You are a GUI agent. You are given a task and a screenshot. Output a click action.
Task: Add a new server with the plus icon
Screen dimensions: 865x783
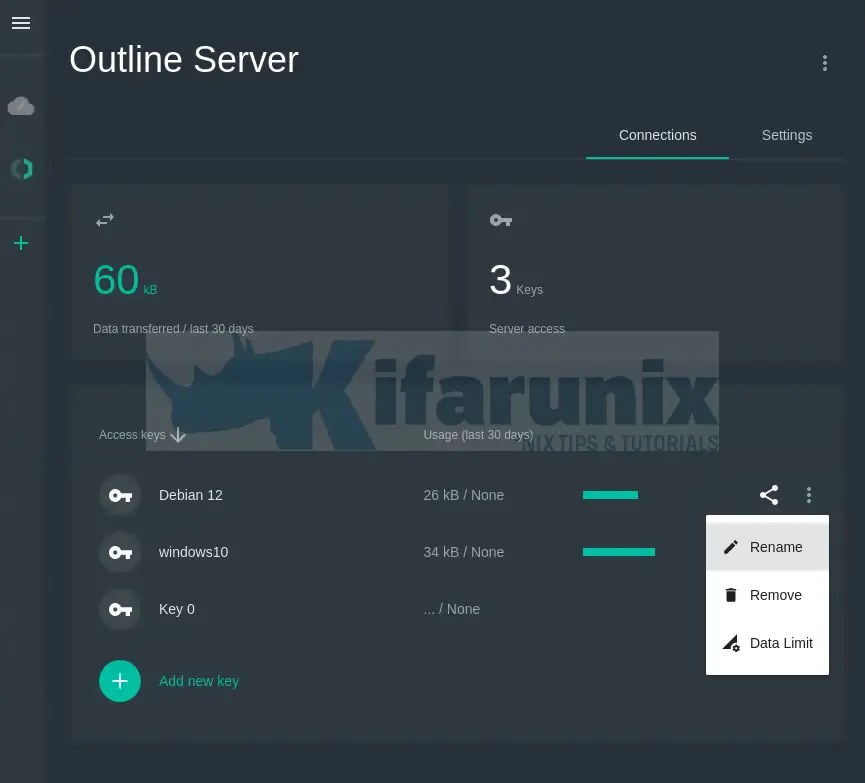(21, 243)
